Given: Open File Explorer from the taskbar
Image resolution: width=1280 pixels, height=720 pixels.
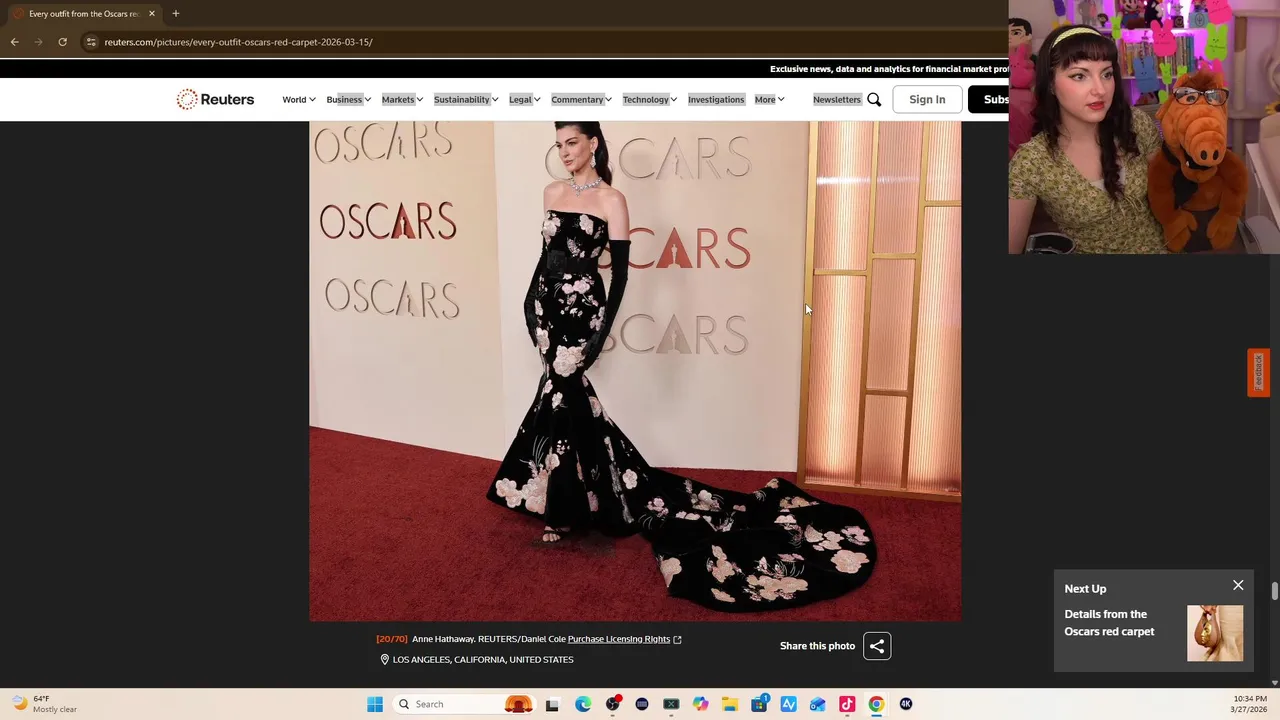Looking at the screenshot, I should coord(730,704).
